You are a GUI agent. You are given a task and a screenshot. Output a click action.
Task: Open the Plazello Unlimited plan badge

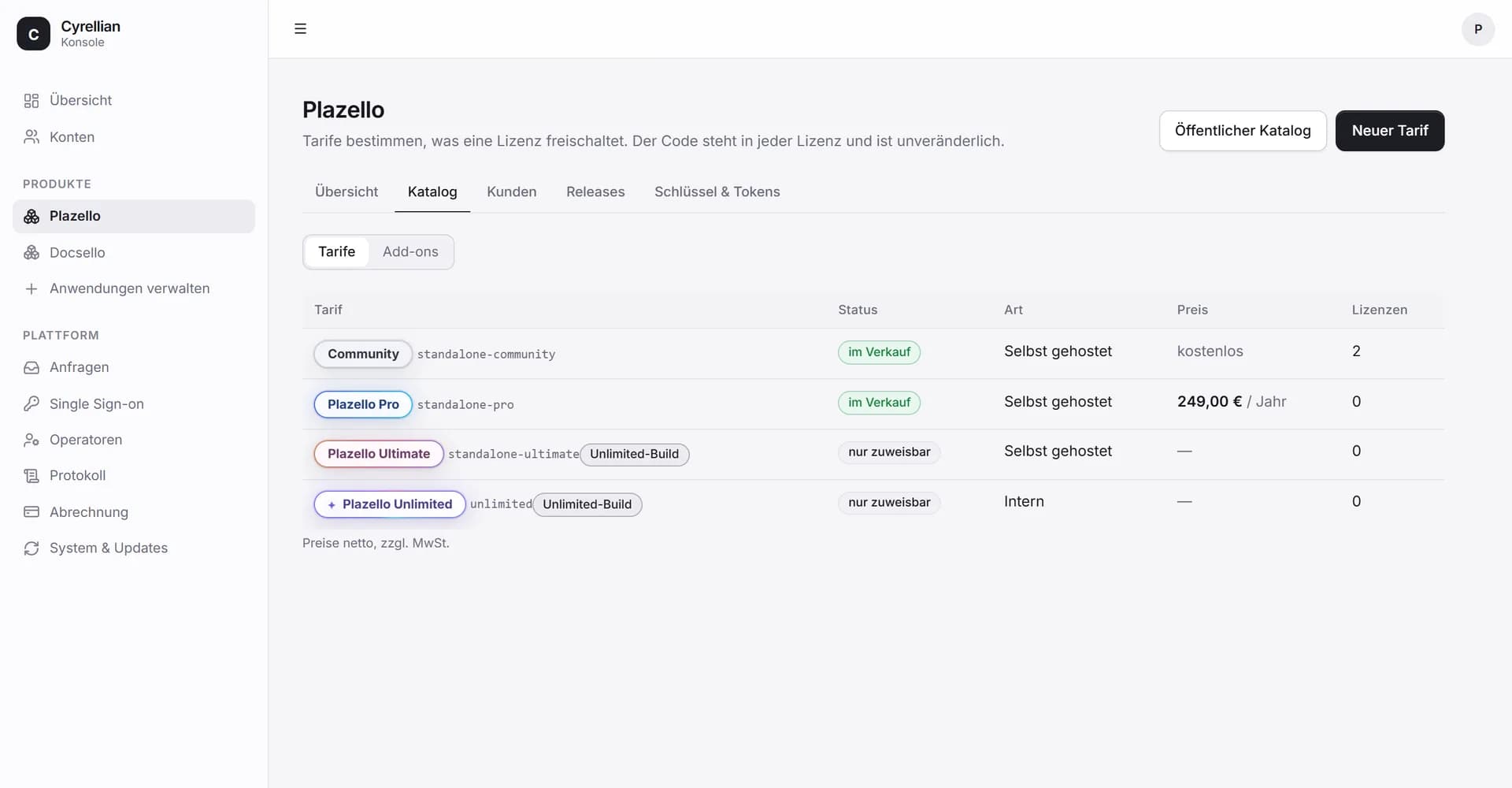coord(390,504)
